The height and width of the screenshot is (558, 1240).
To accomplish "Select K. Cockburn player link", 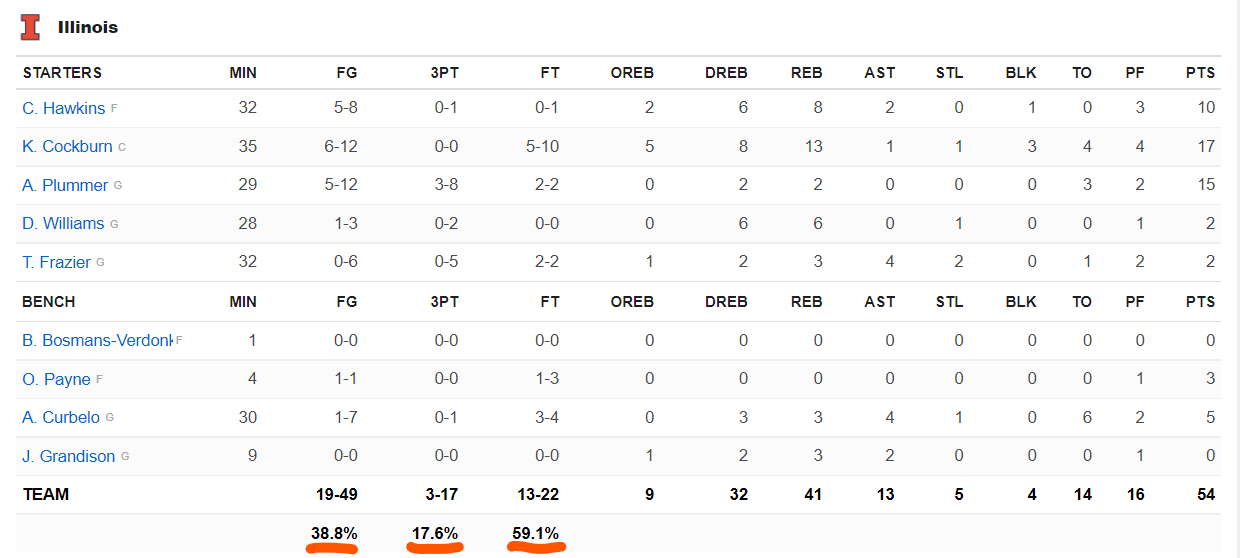I will [x=67, y=147].
